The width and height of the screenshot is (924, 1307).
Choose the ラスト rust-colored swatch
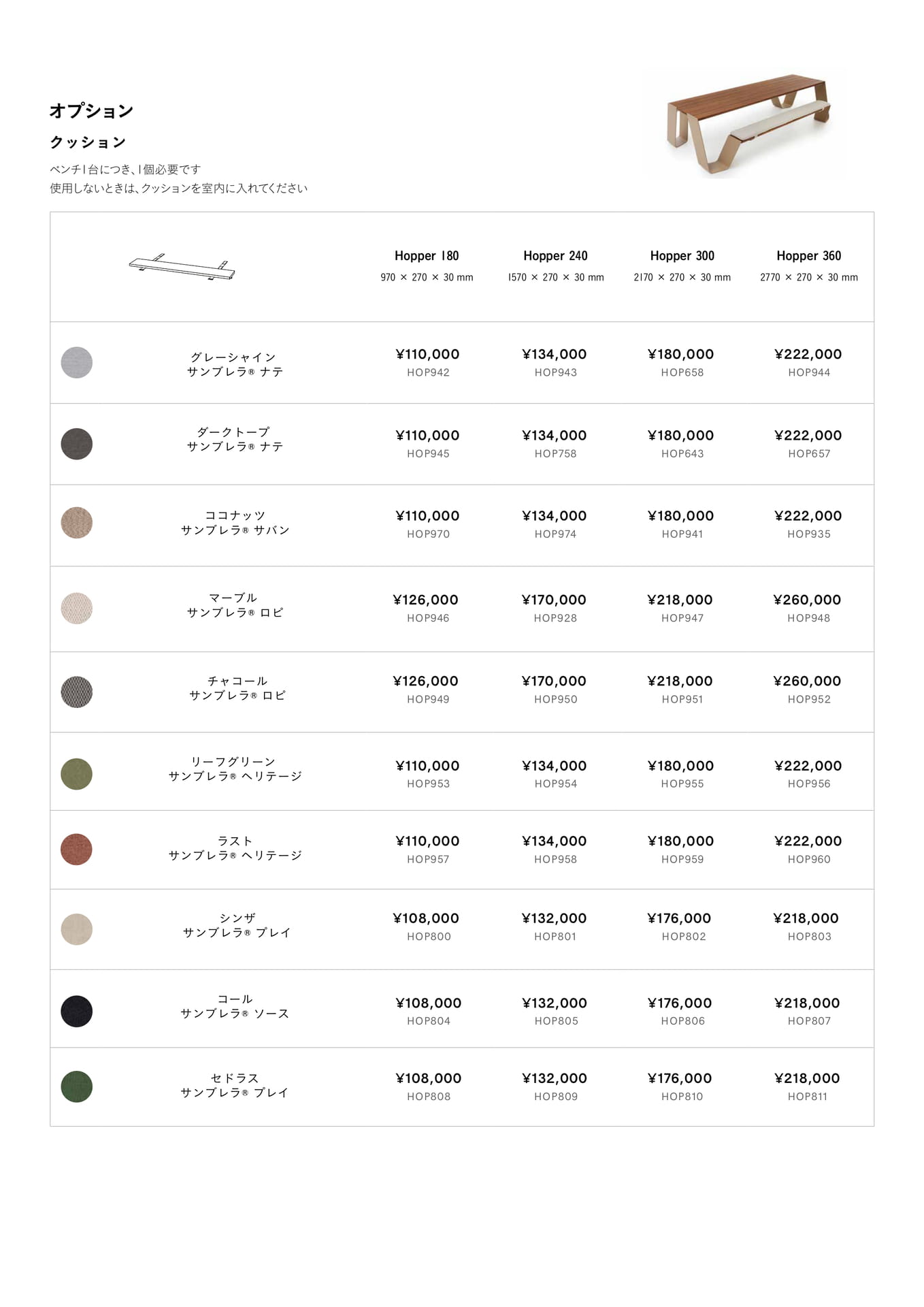coord(77,850)
